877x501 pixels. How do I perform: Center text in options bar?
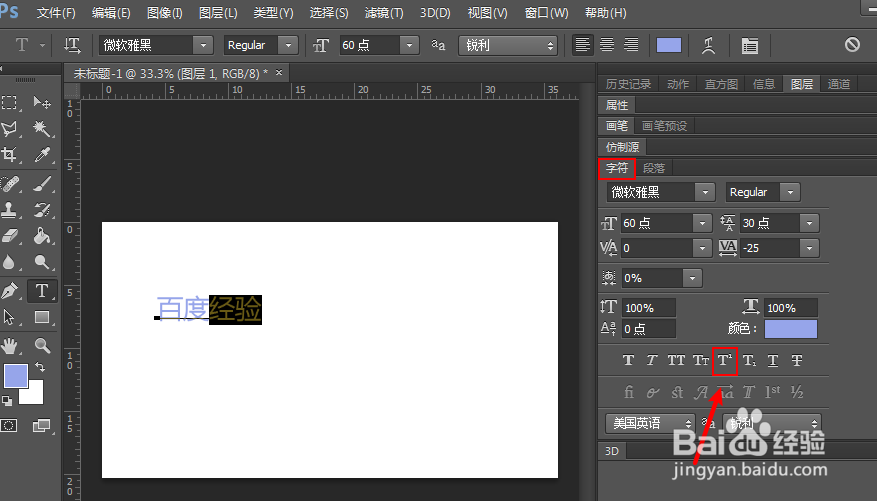[607, 45]
